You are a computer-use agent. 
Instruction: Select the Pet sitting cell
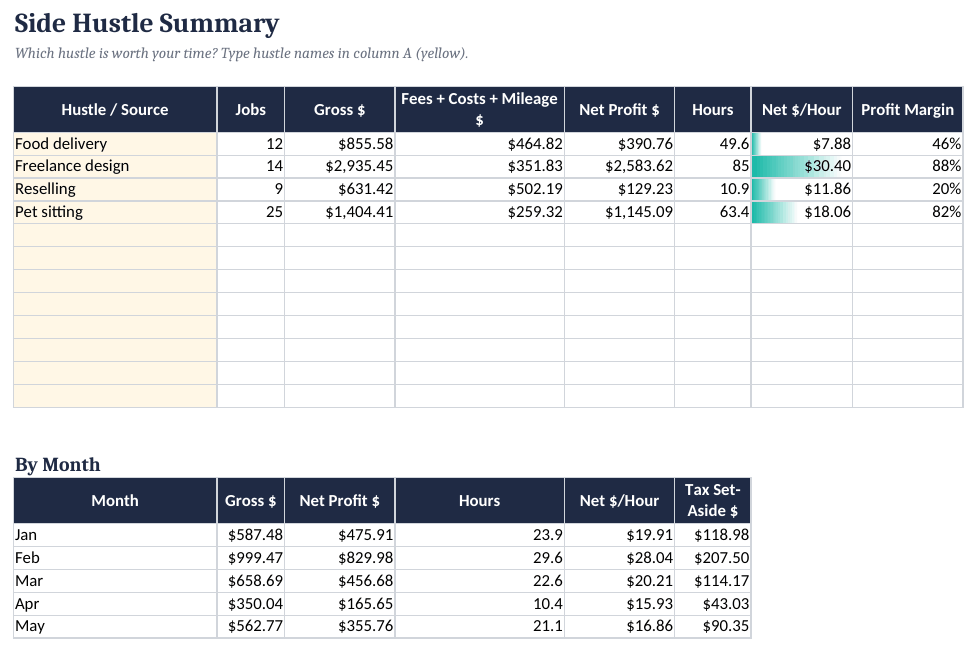pyautogui.click(x=115, y=212)
